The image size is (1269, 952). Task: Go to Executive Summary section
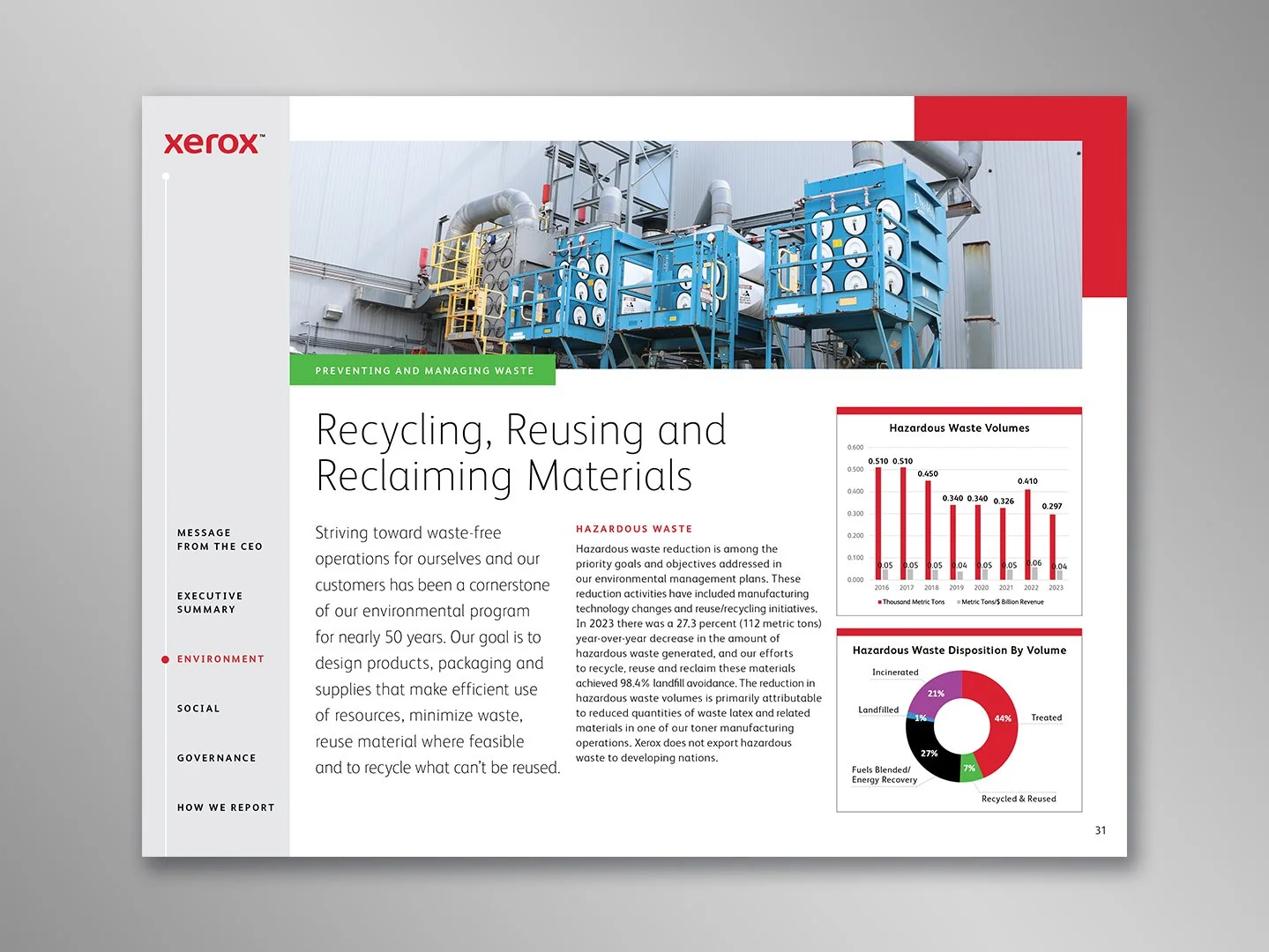[210, 603]
